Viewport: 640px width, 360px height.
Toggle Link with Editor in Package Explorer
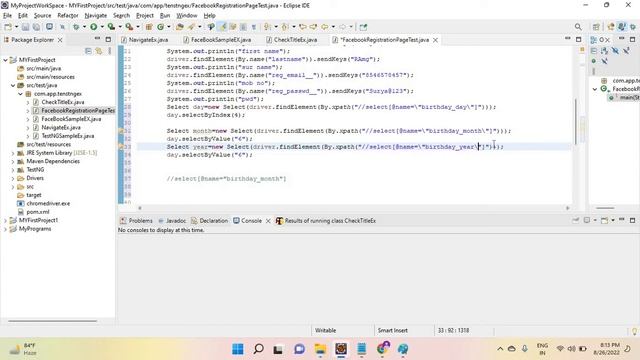click(98, 51)
